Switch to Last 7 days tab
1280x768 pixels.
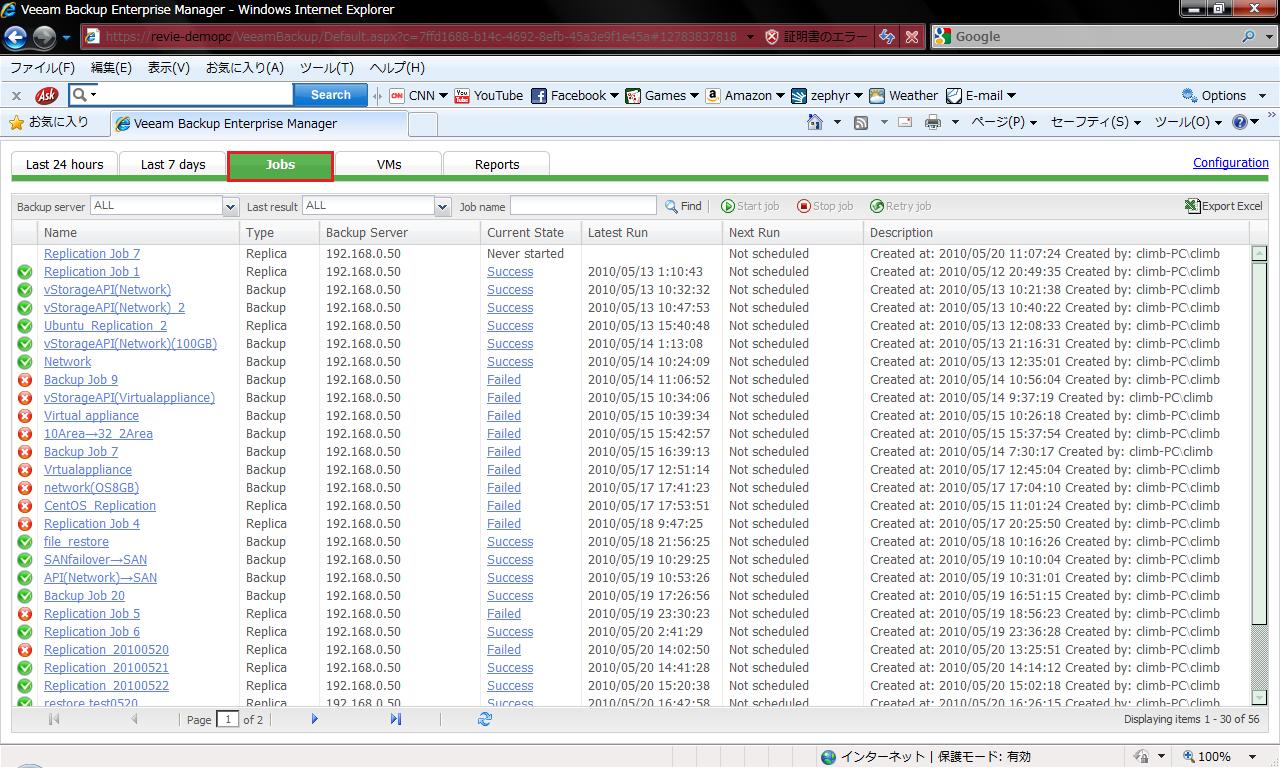173,165
